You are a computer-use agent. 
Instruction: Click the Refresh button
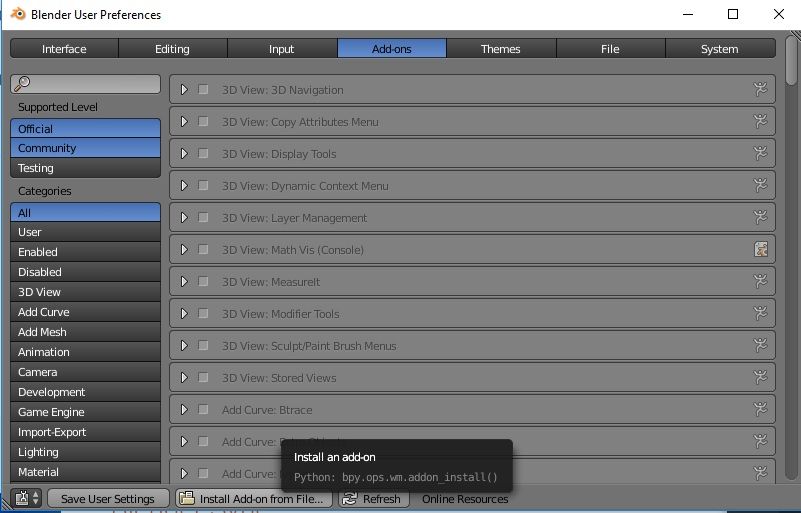coord(373,499)
